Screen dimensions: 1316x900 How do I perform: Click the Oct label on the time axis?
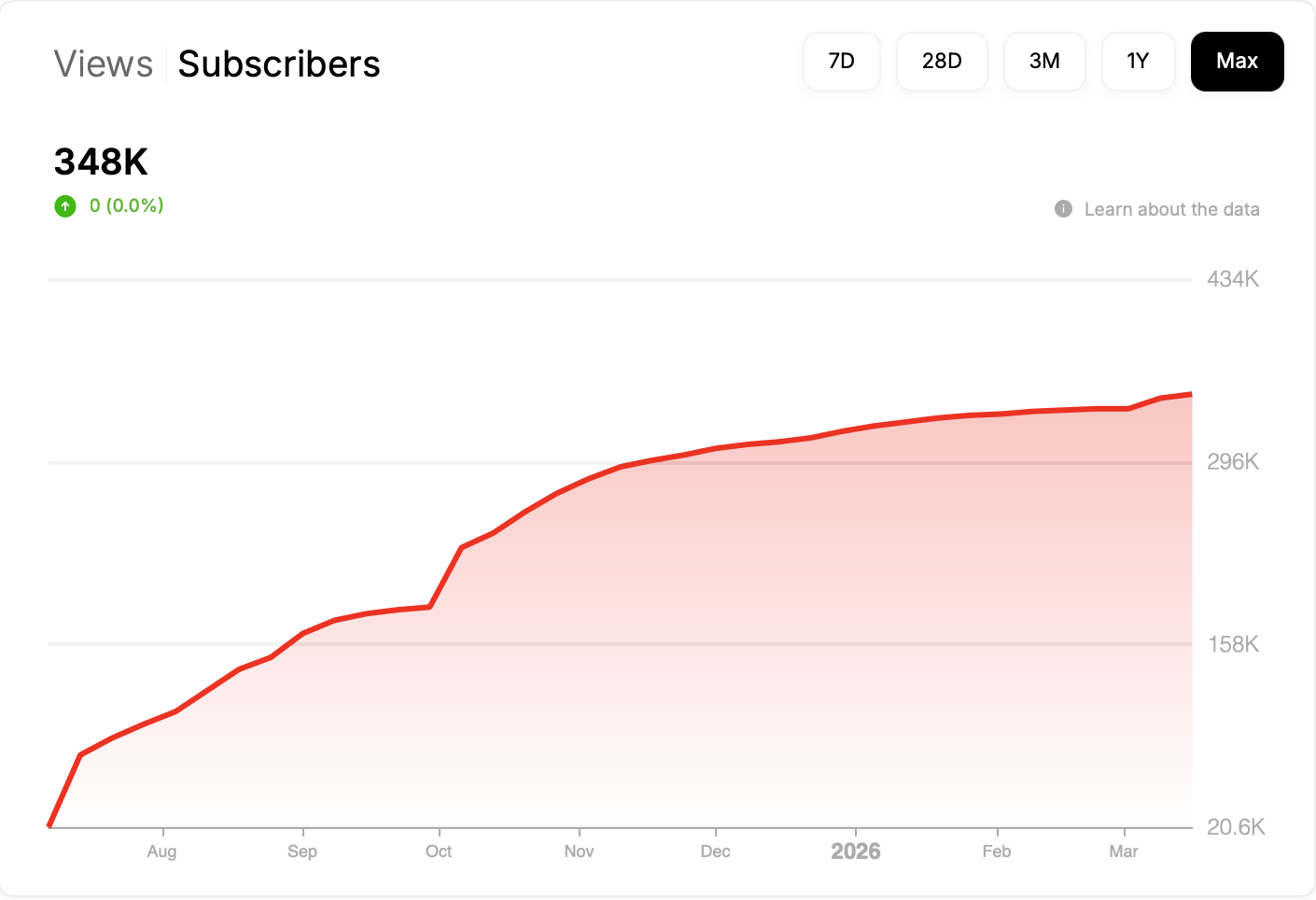439,851
